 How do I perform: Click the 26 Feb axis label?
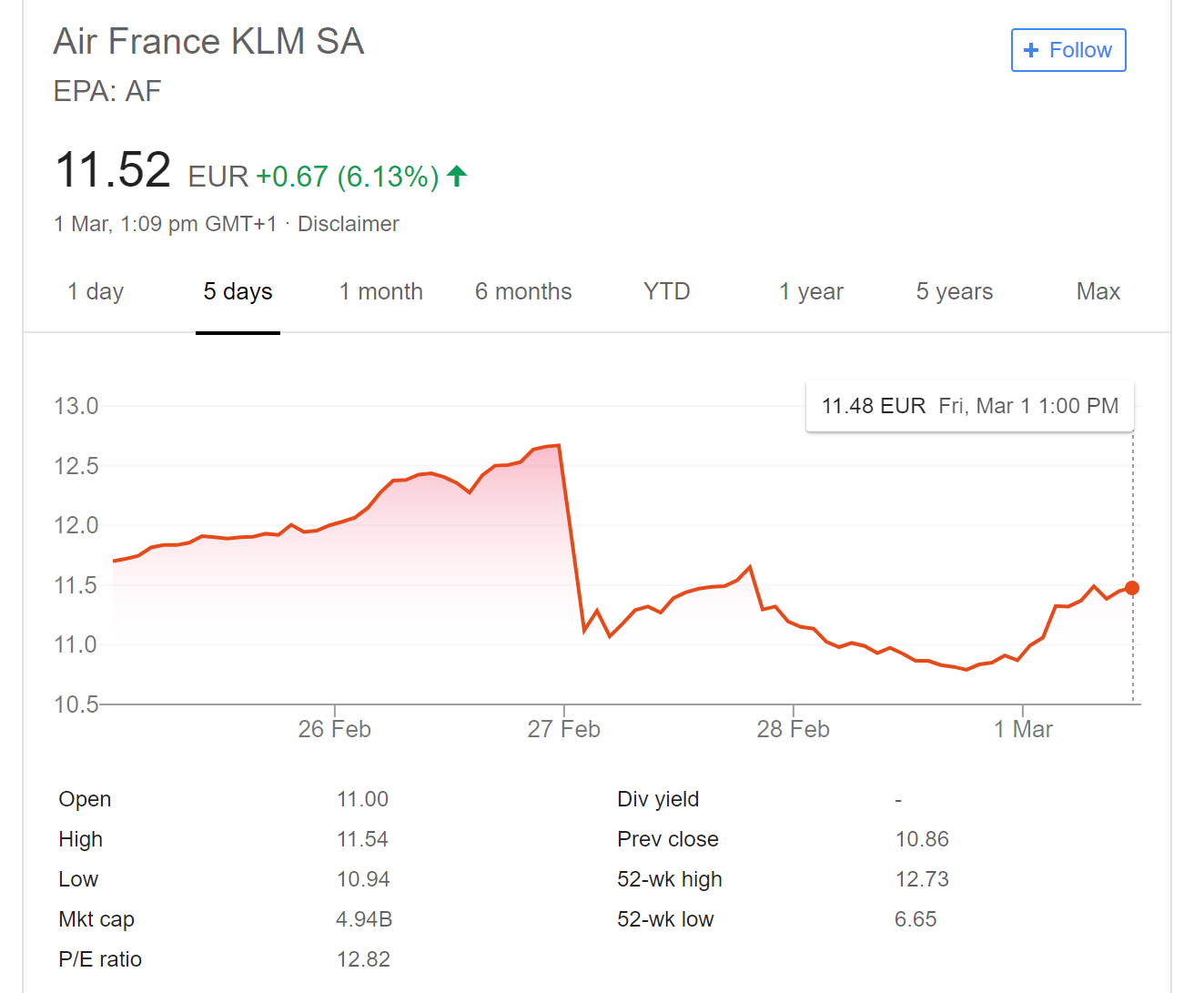(x=334, y=729)
